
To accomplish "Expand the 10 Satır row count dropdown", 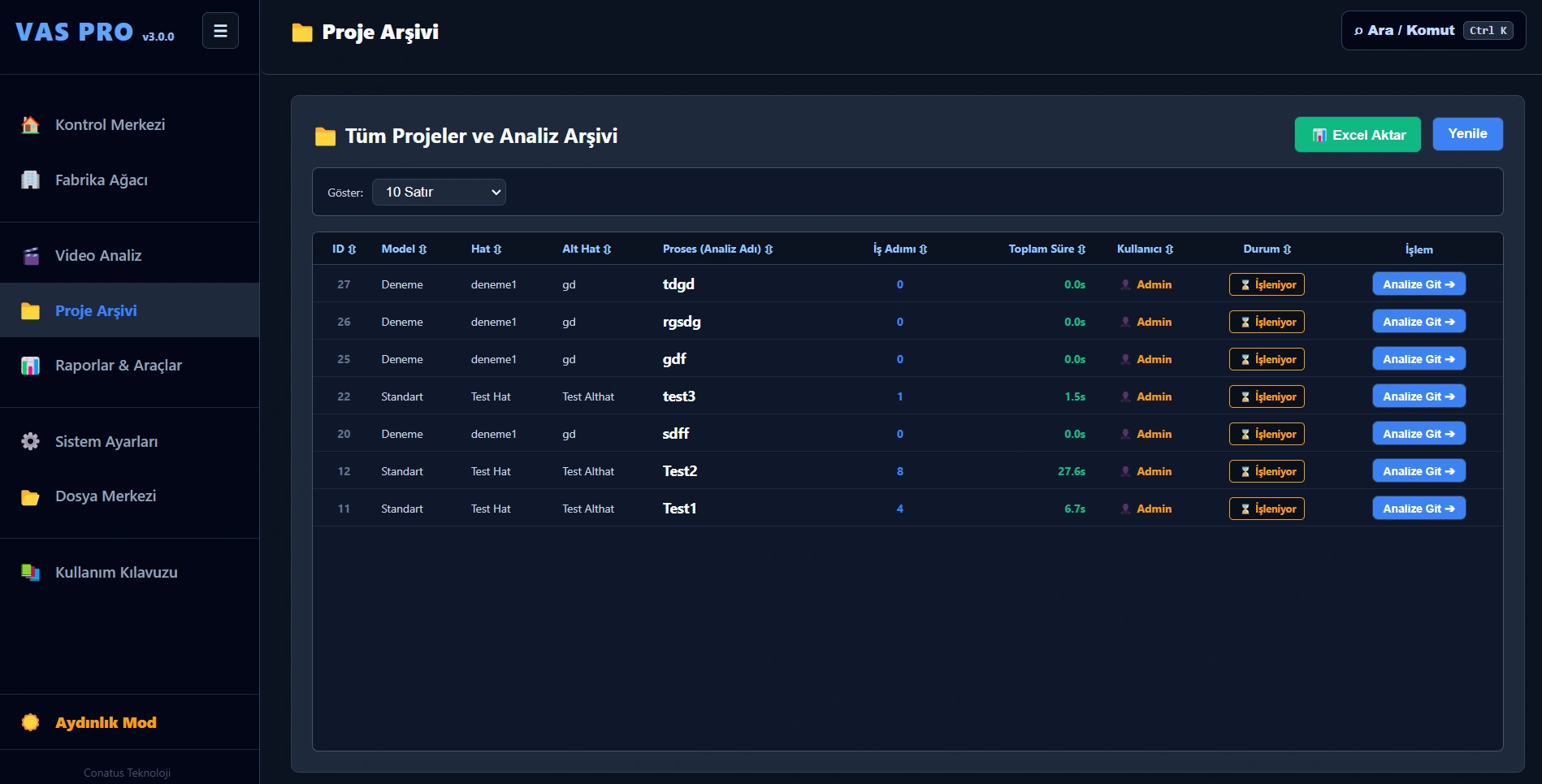I will (439, 193).
